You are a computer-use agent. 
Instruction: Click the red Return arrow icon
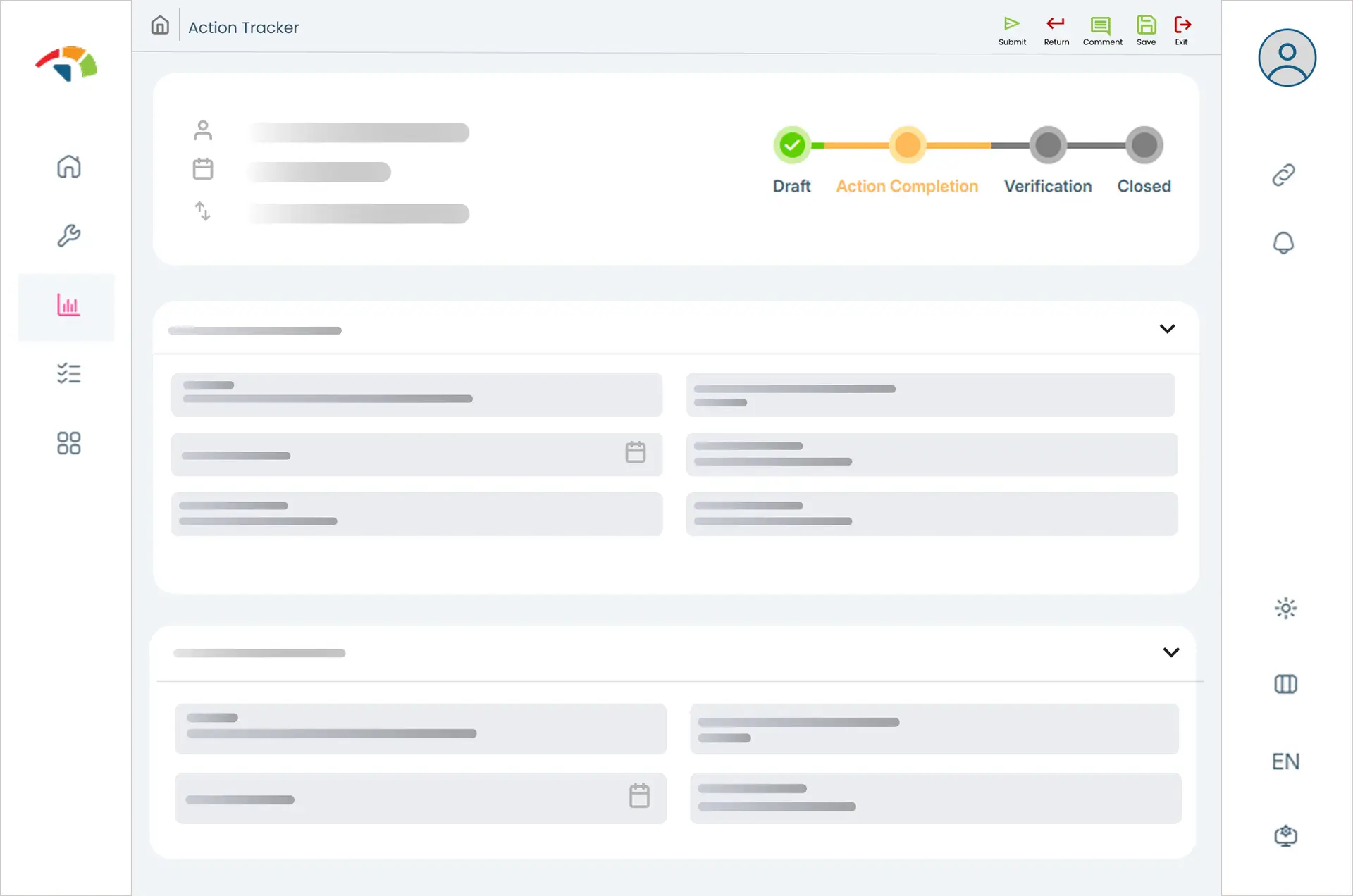[1056, 25]
